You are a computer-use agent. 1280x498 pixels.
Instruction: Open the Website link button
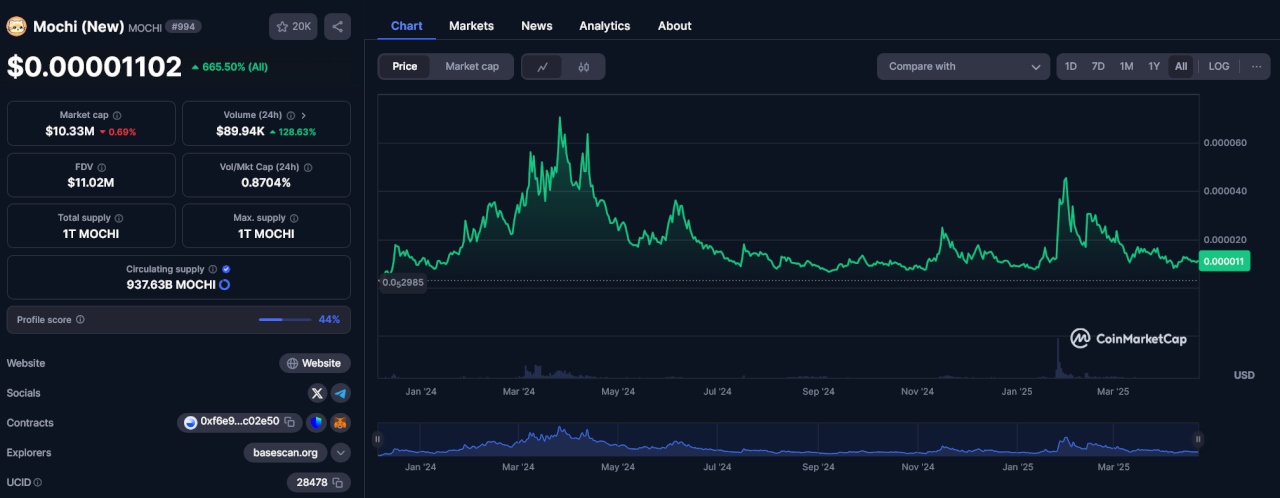[x=315, y=363]
